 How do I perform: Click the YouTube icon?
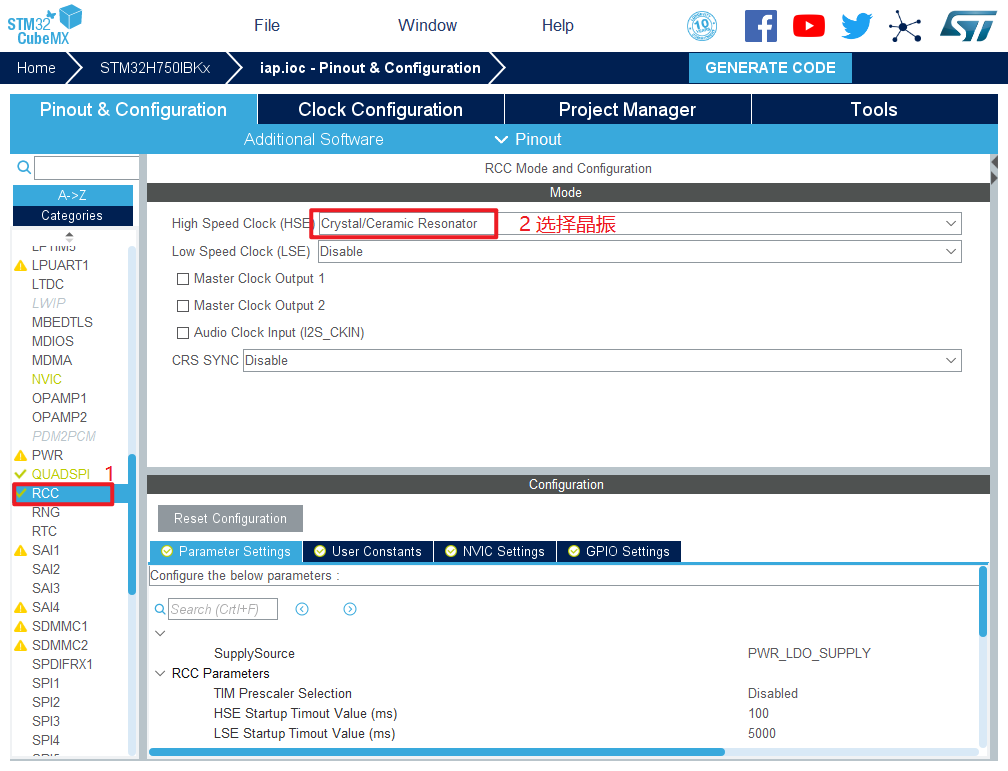809,26
